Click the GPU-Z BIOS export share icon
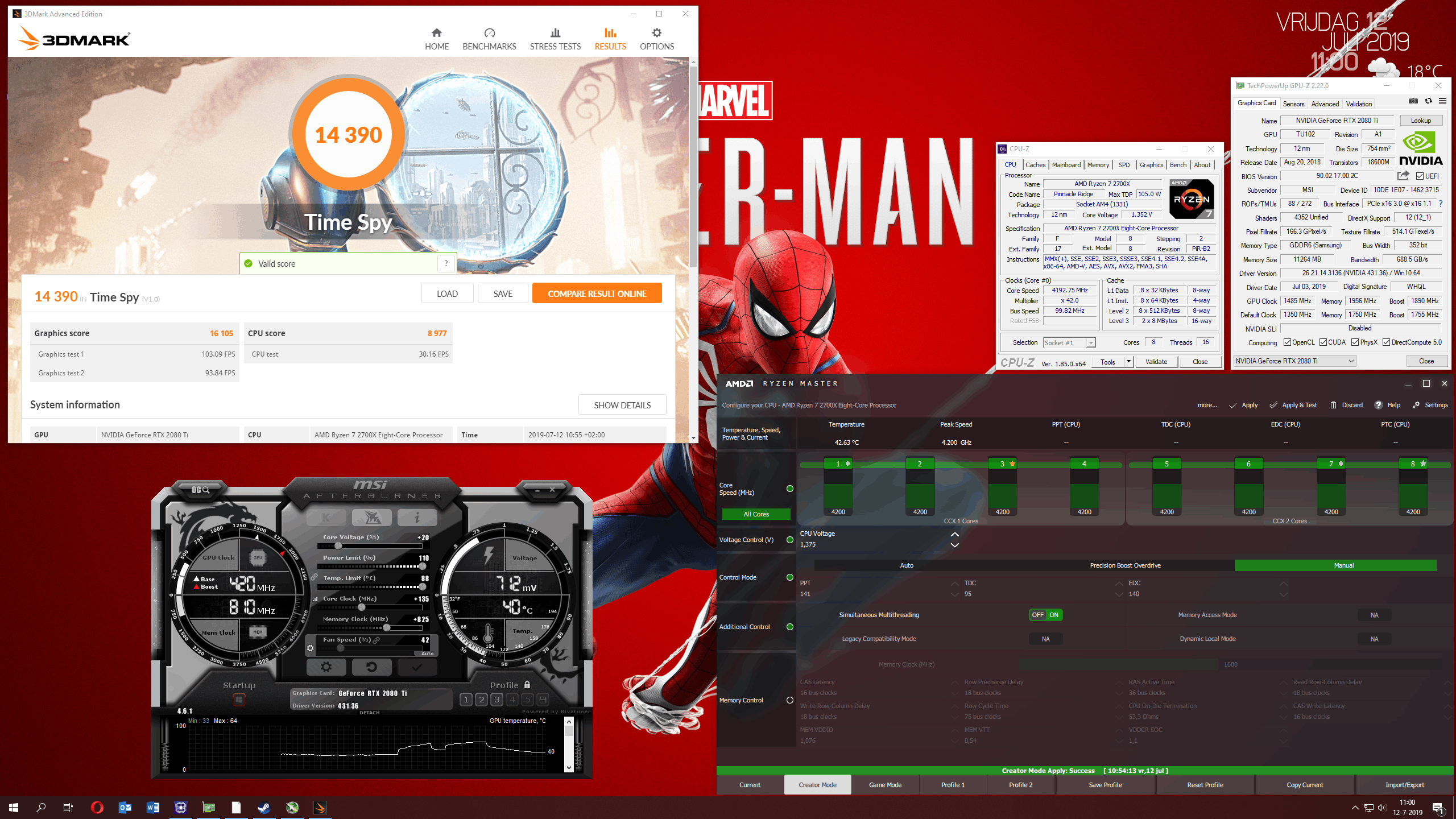Viewport: 1456px width, 819px height. [x=1403, y=176]
